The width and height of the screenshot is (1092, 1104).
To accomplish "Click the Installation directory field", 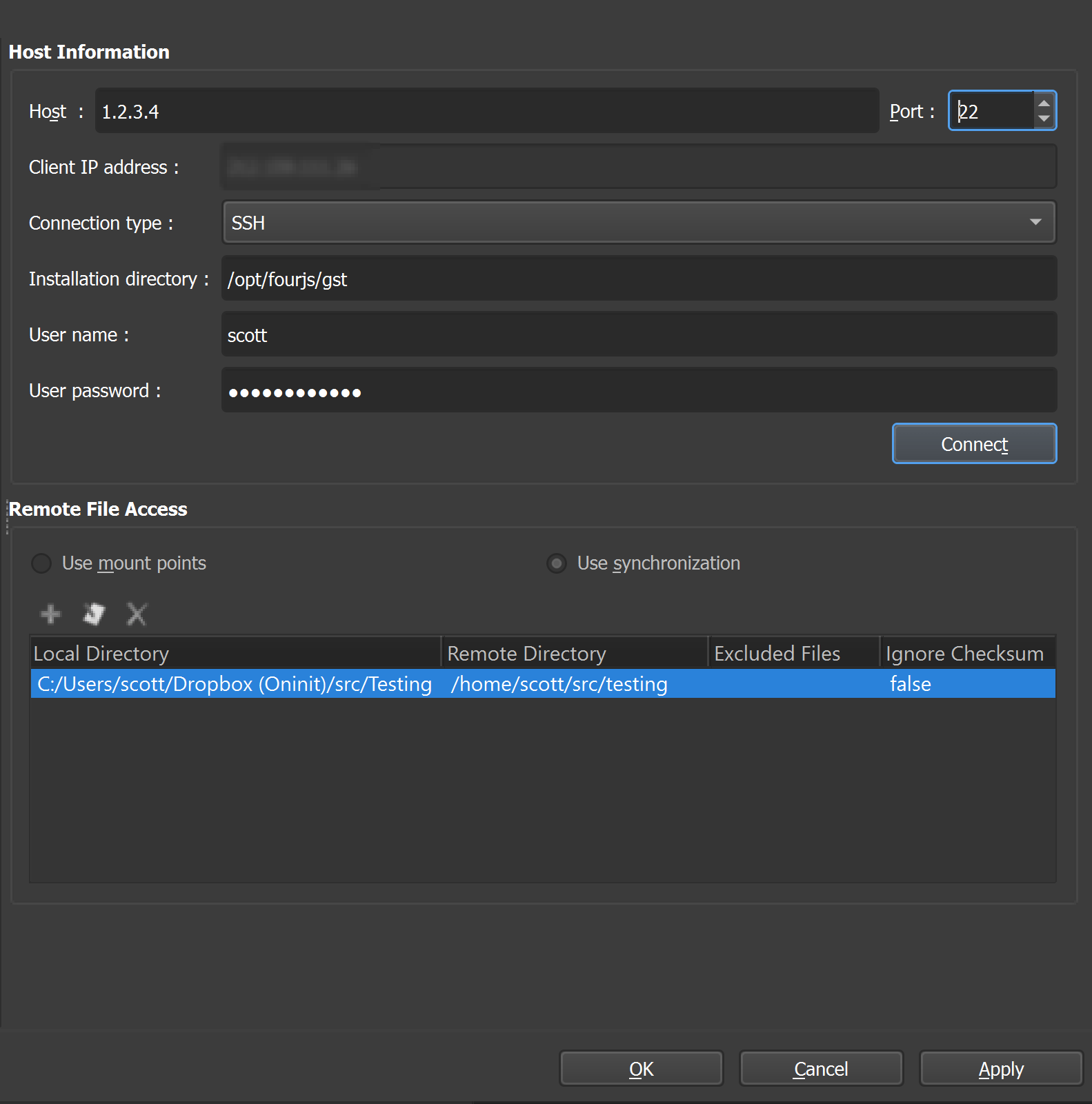I will click(x=638, y=279).
